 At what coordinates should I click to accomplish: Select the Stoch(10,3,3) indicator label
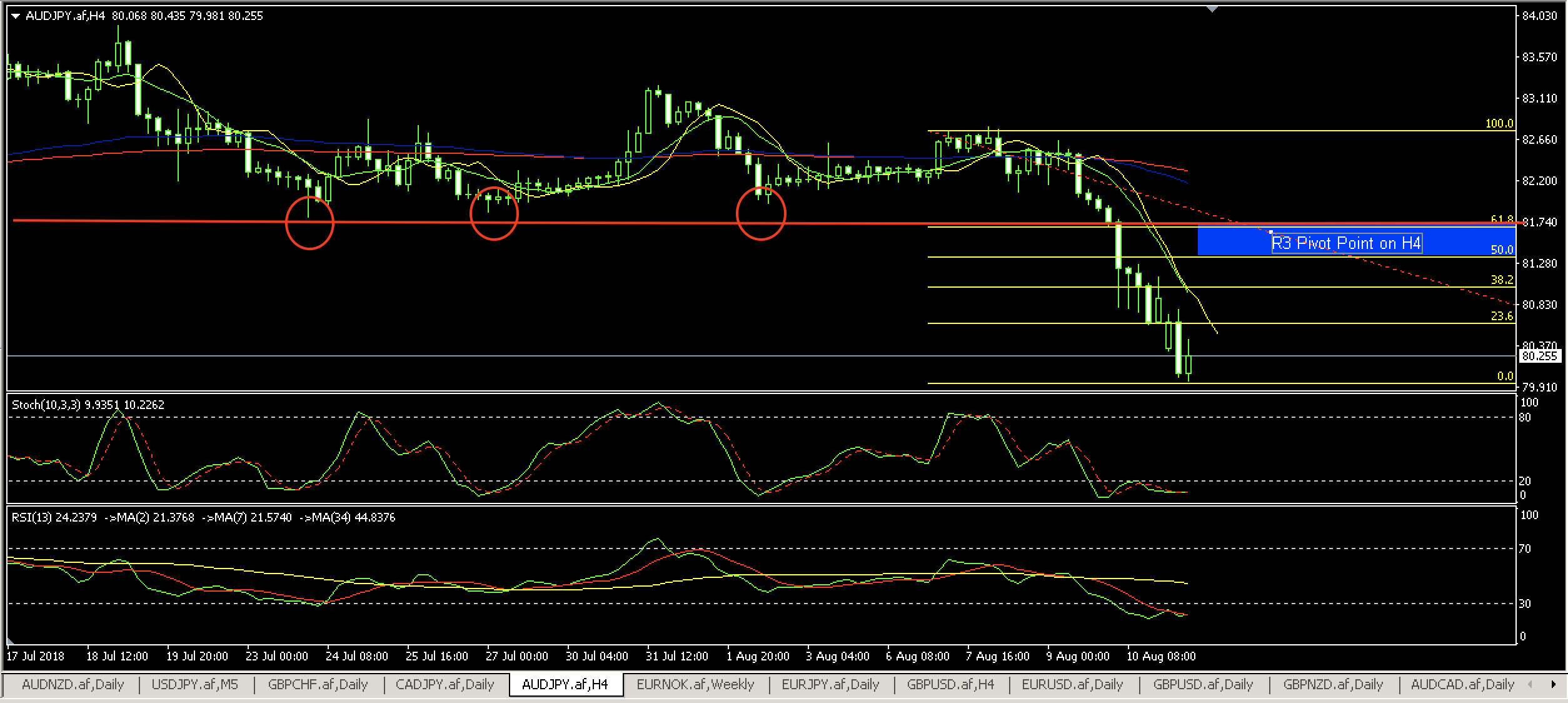pyautogui.click(x=88, y=405)
